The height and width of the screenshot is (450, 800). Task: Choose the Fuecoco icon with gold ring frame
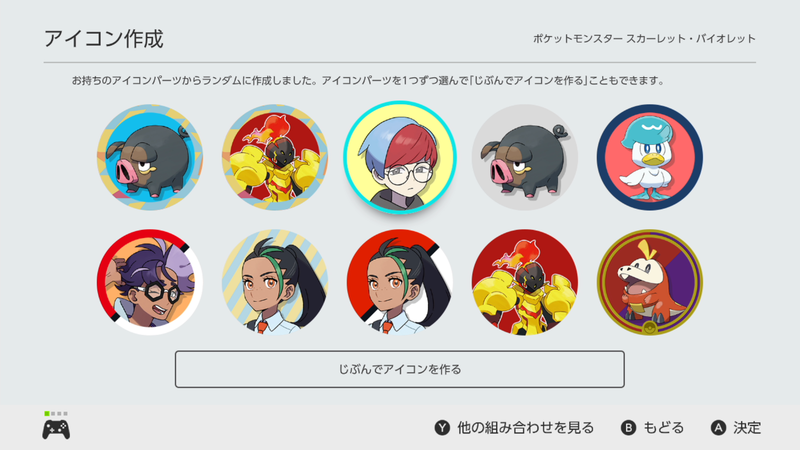coord(650,282)
